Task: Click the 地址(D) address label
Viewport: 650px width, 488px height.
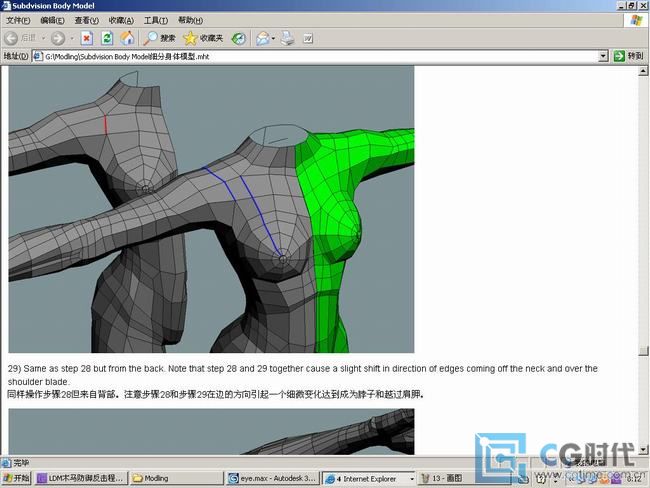Action: click(x=16, y=56)
